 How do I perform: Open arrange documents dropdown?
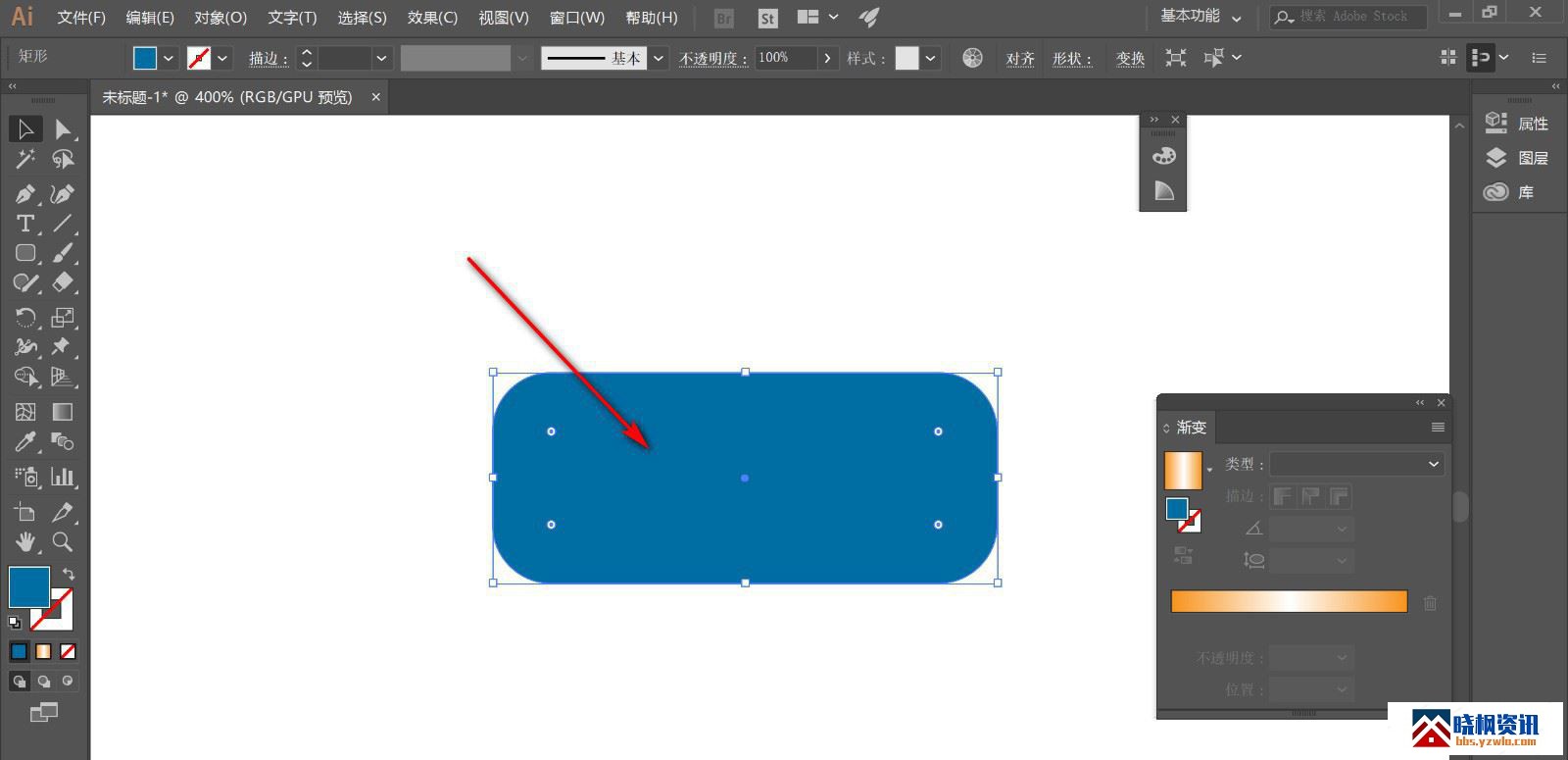point(818,17)
